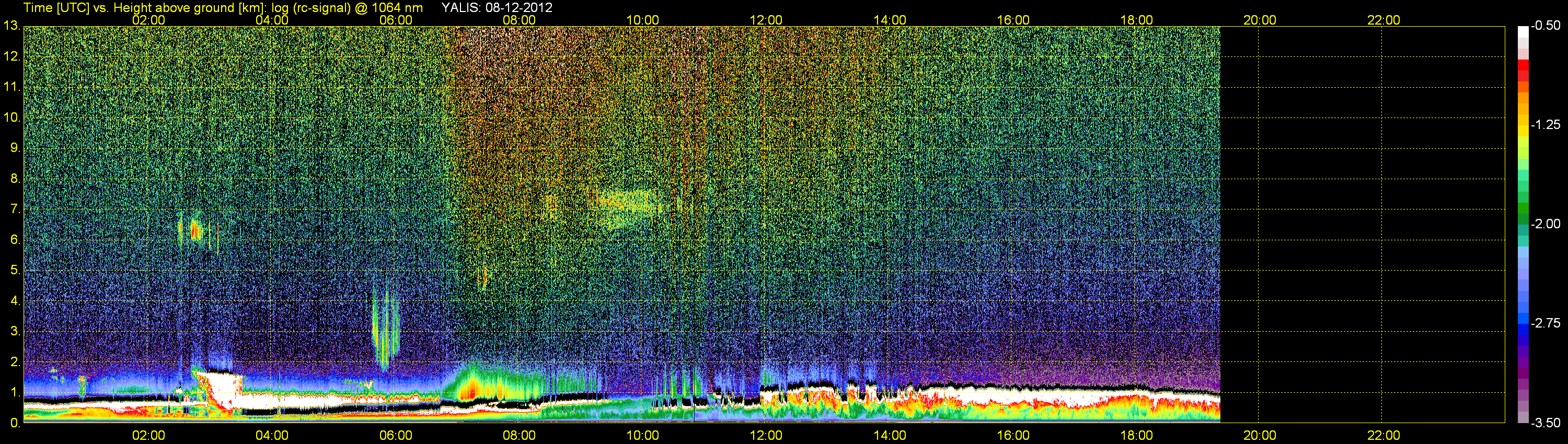Select the 22:00 label on the top axis
The height and width of the screenshot is (444, 1568).
[x=1383, y=20]
